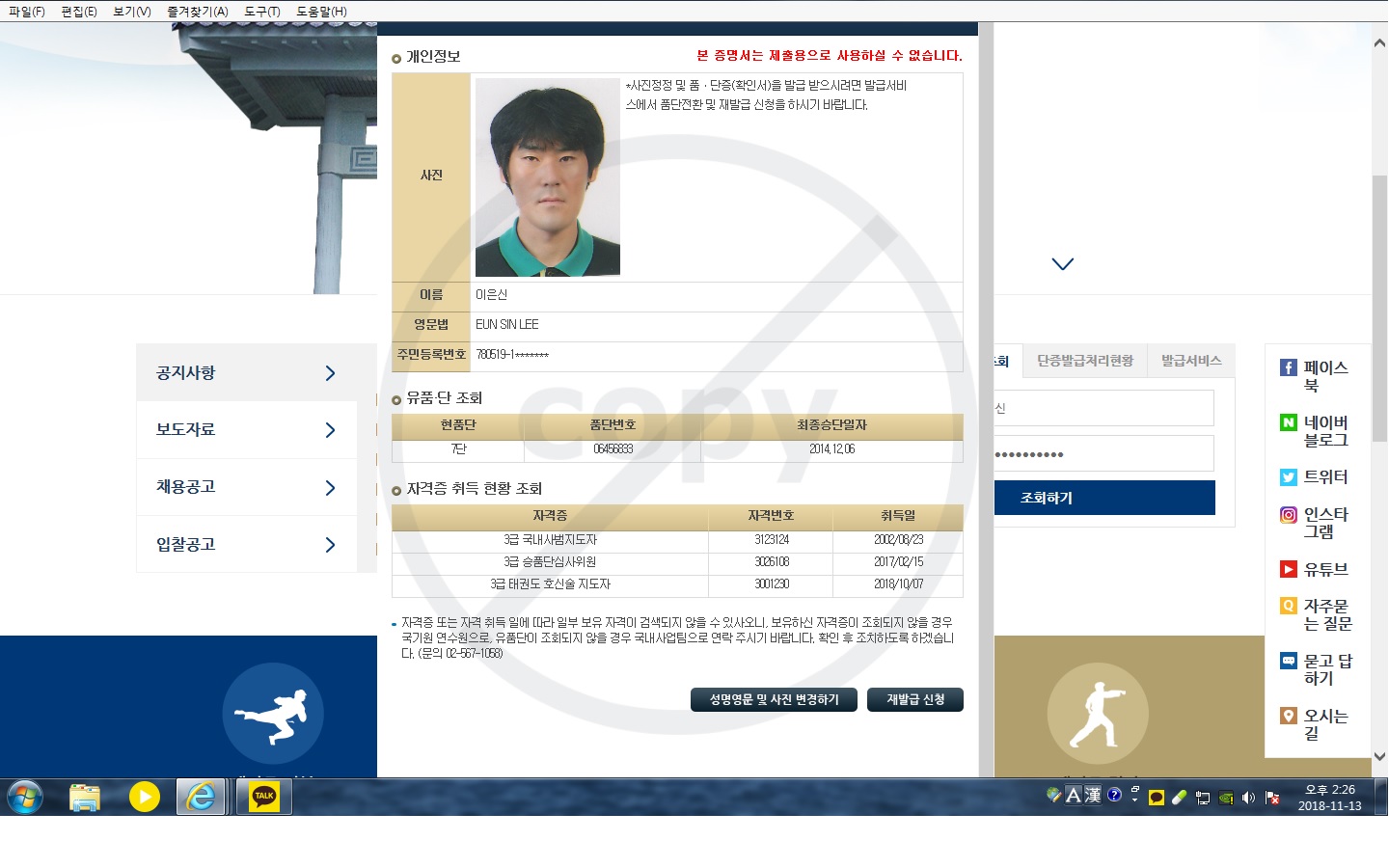Click the browser vertical scrollbar thumb
The width and height of the screenshot is (1389, 868).
pyautogui.click(x=1379, y=309)
